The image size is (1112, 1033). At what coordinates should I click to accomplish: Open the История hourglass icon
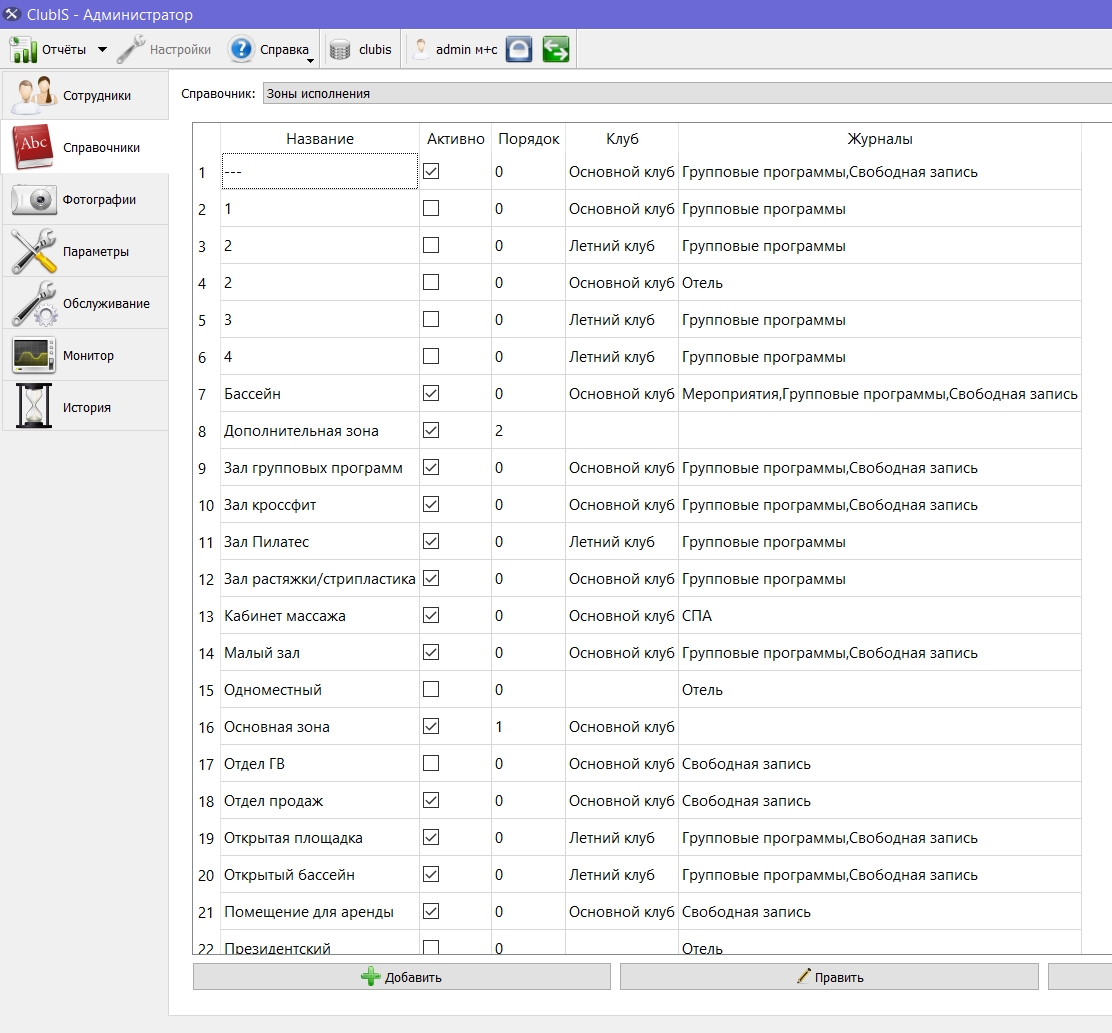tap(34, 406)
